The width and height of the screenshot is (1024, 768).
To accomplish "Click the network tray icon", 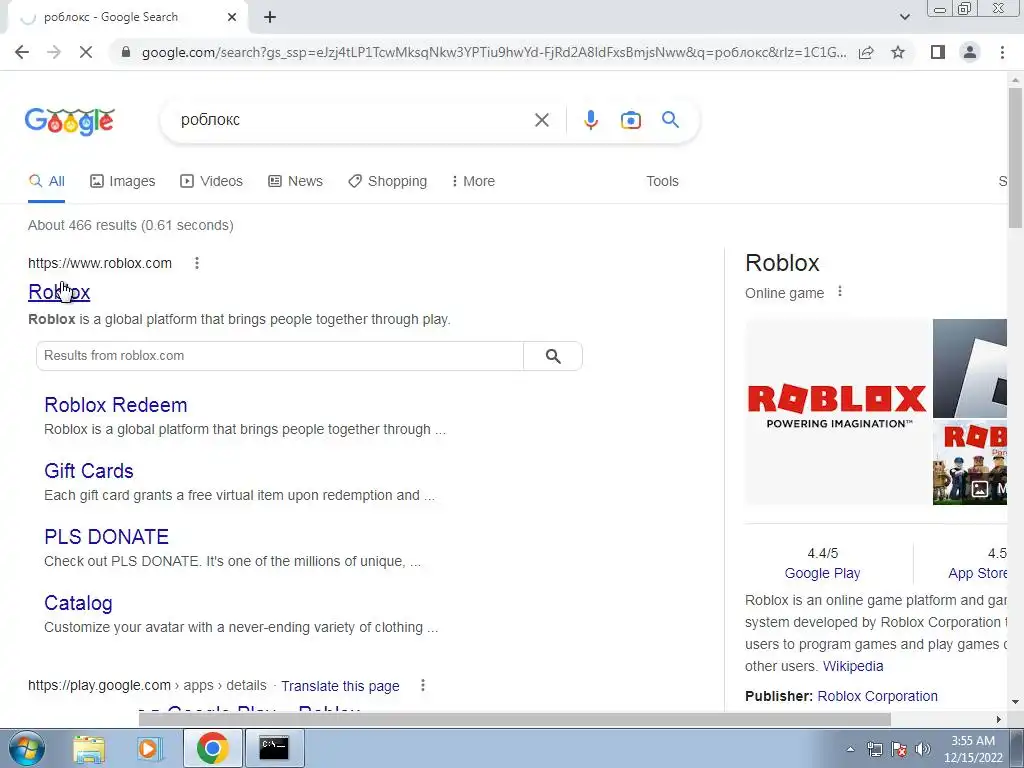I will (874, 749).
